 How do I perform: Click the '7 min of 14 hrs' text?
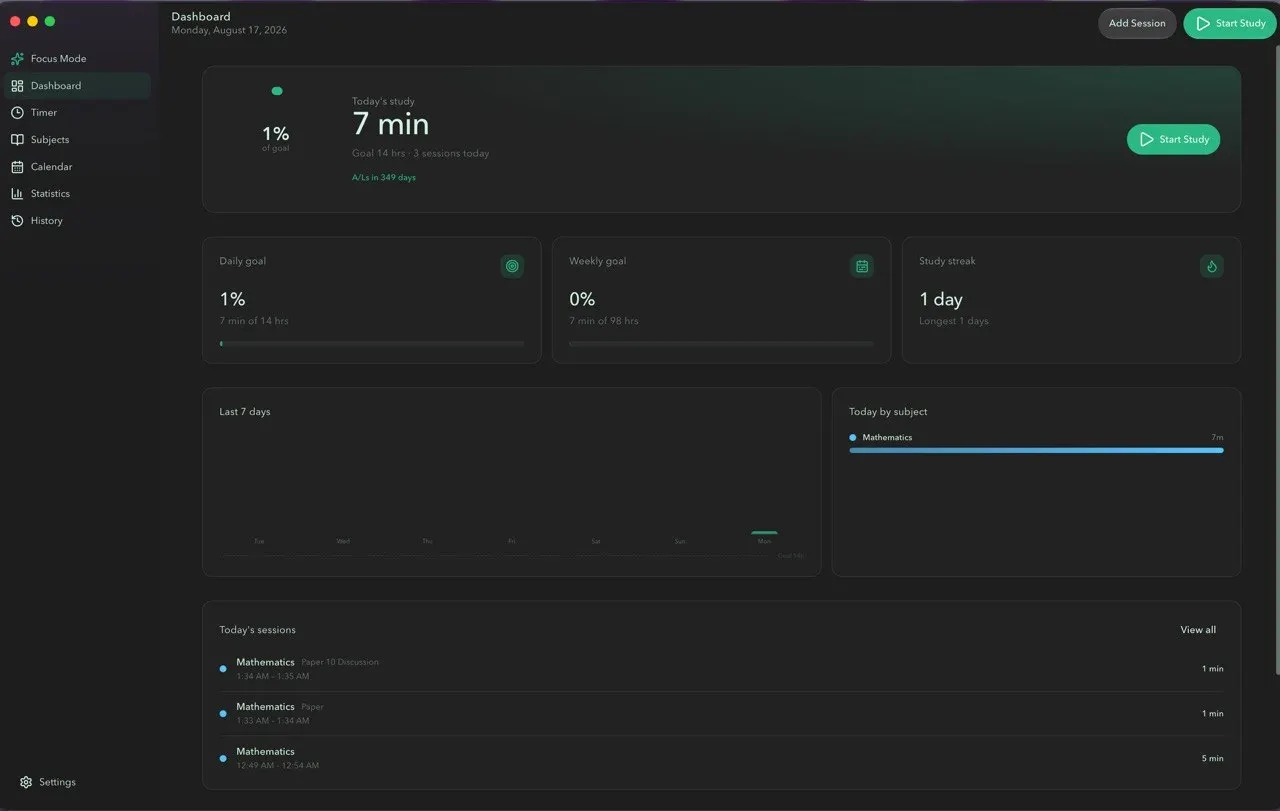pos(254,321)
